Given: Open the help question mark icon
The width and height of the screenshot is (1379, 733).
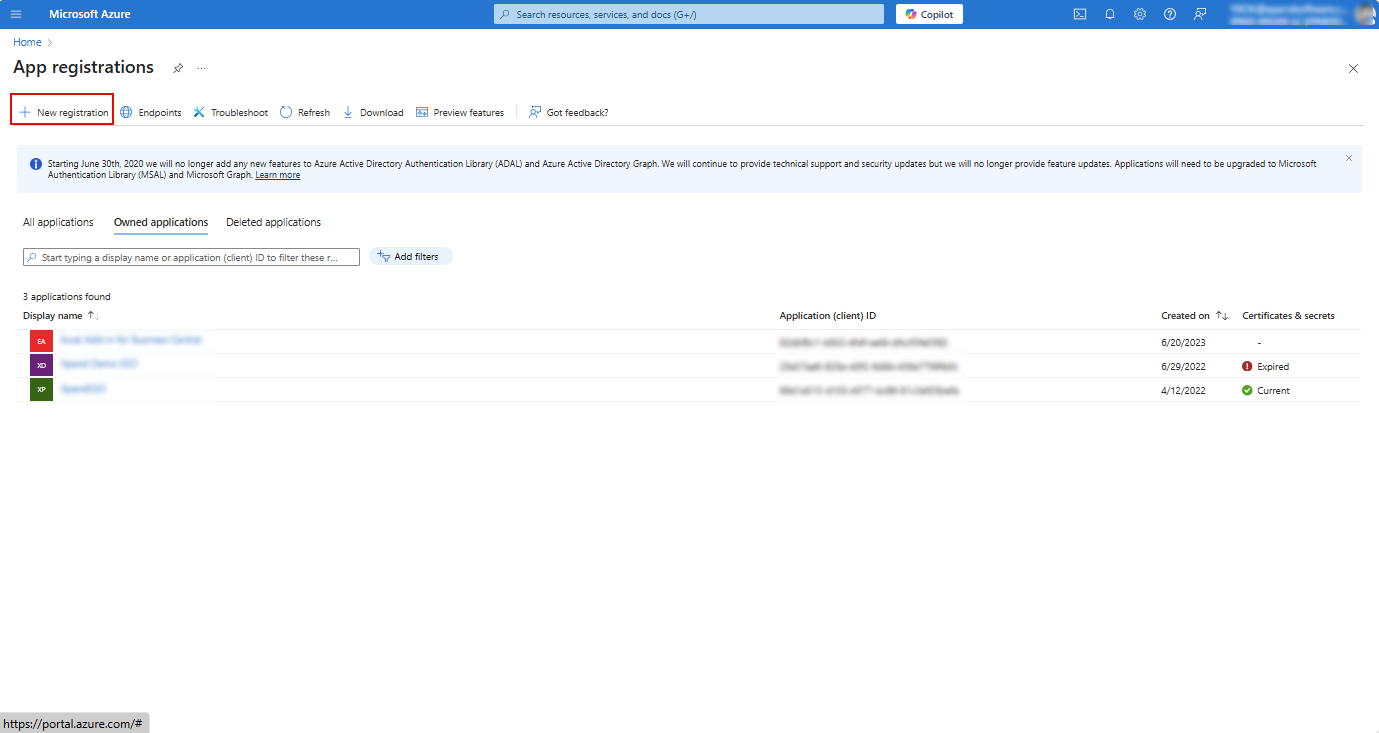Looking at the screenshot, I should click(1170, 14).
